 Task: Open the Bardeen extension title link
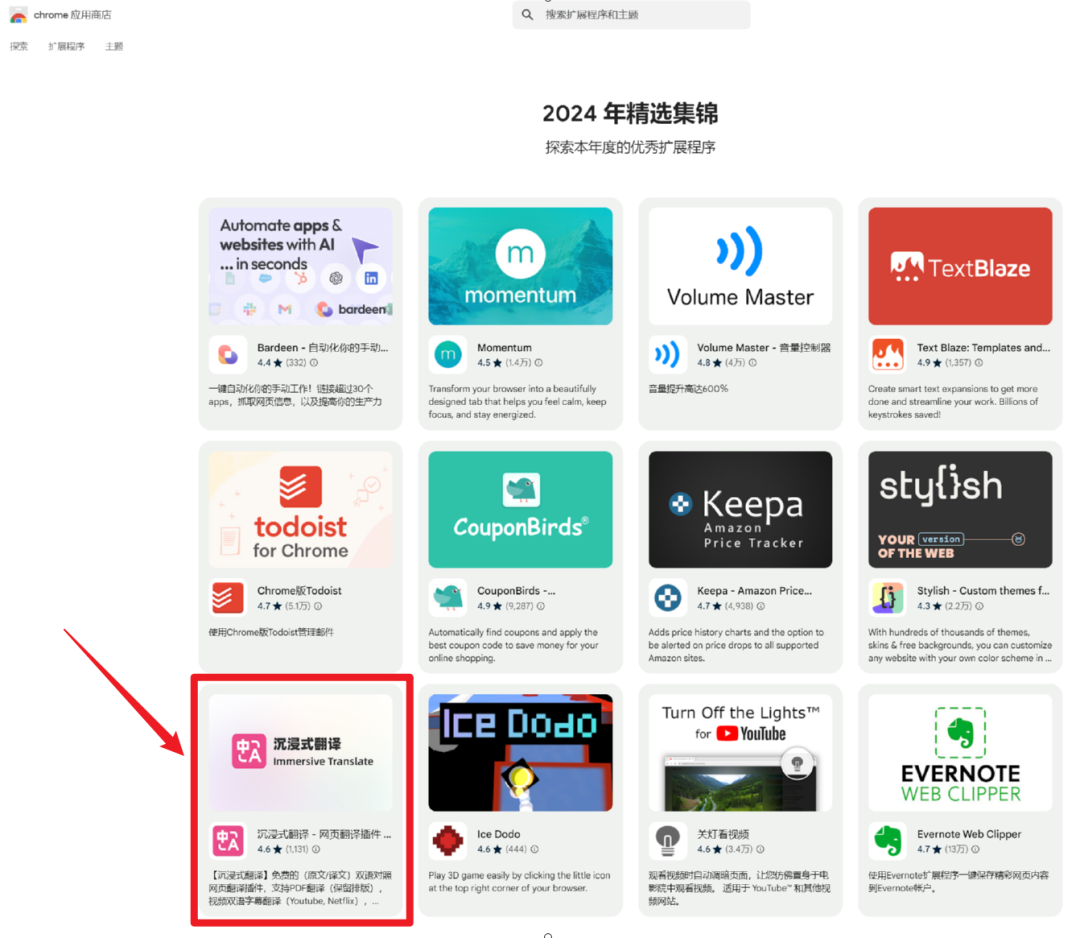pyautogui.click(x=322, y=347)
